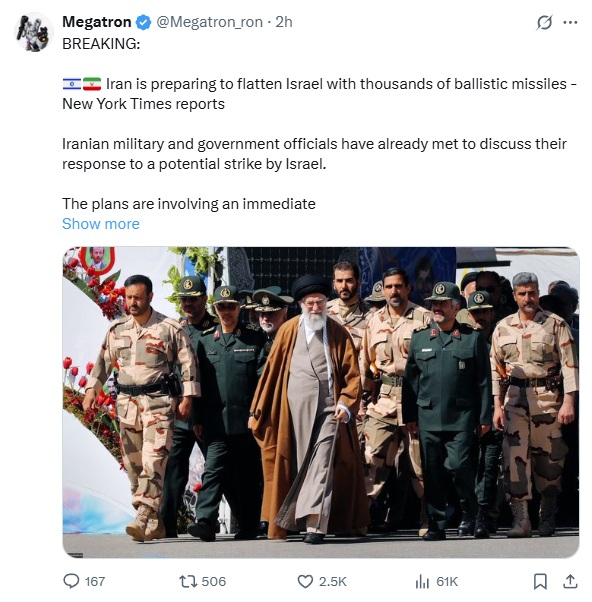This screenshot has height=602, width=592.
Task: Bookmark this post
Action: 540,581
